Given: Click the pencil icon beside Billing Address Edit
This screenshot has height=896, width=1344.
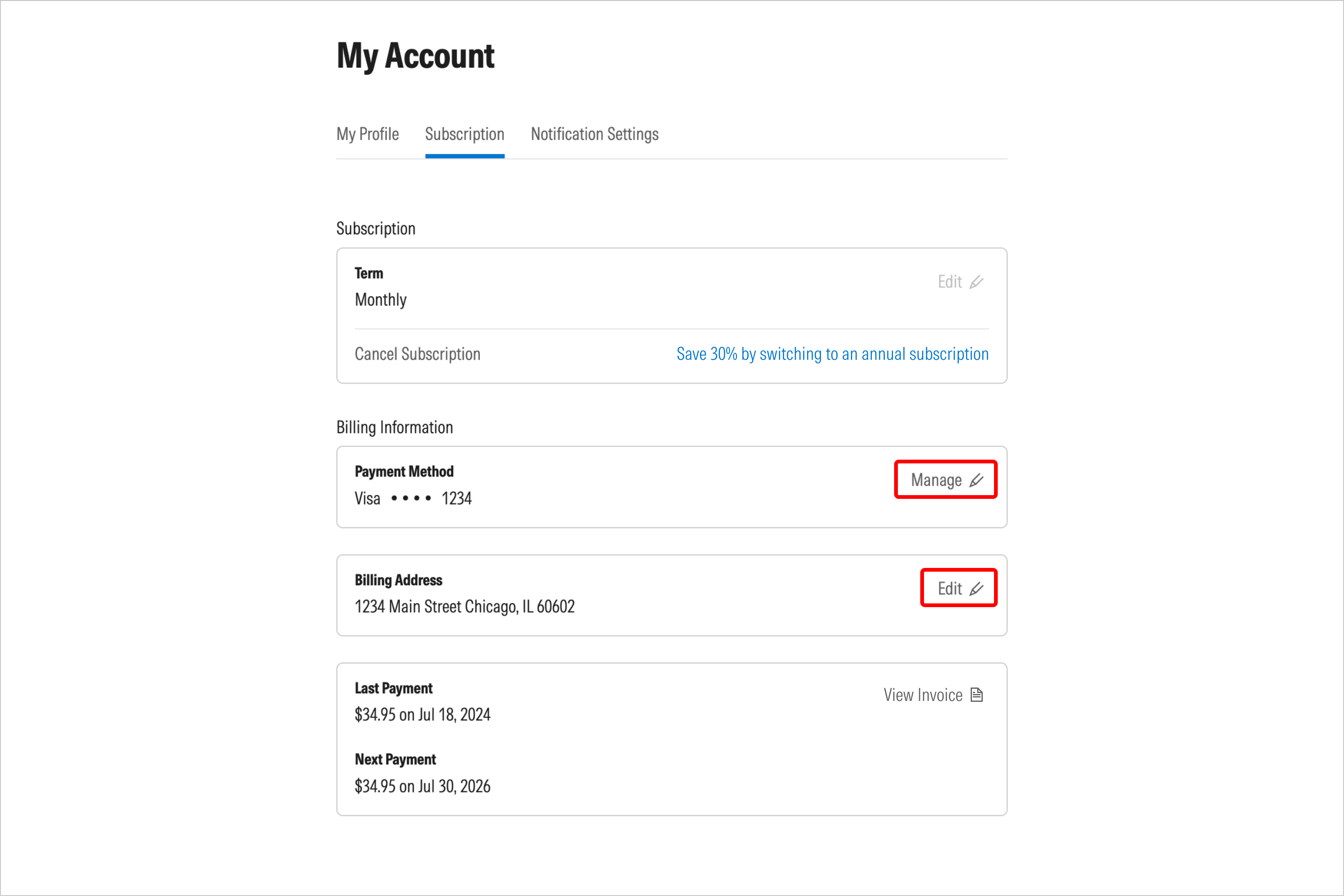Looking at the screenshot, I should pyautogui.click(x=977, y=588).
